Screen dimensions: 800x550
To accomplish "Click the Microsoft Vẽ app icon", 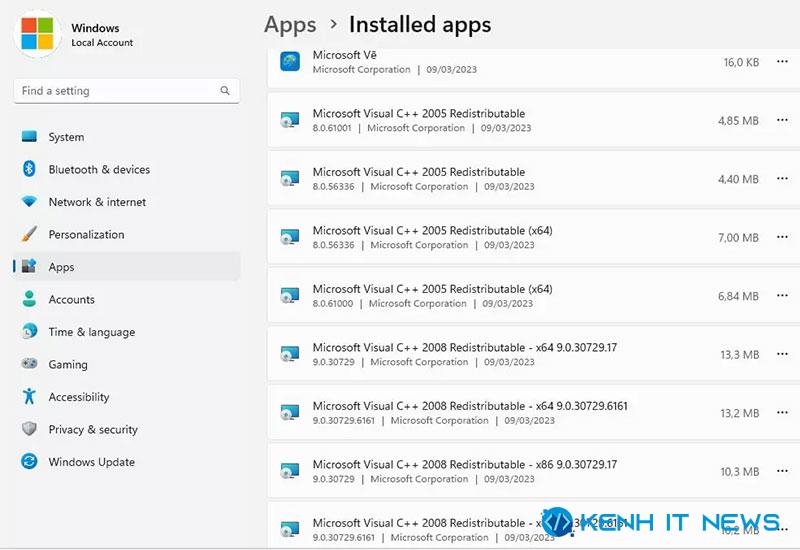I will (x=290, y=62).
